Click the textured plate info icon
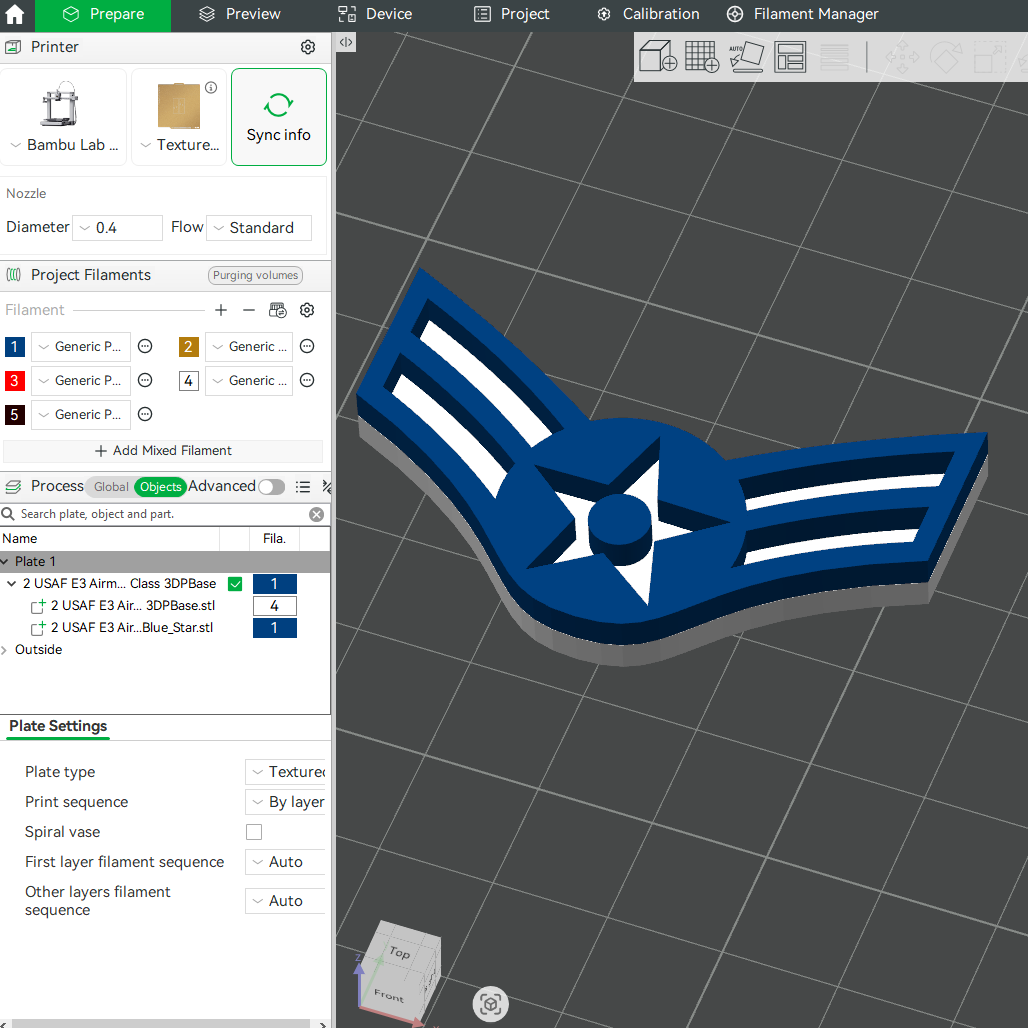1028x1028 pixels. (211, 87)
